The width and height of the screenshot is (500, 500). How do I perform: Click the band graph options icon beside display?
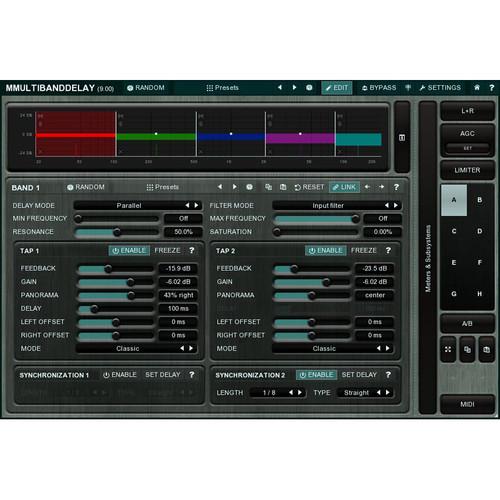(x=402, y=137)
